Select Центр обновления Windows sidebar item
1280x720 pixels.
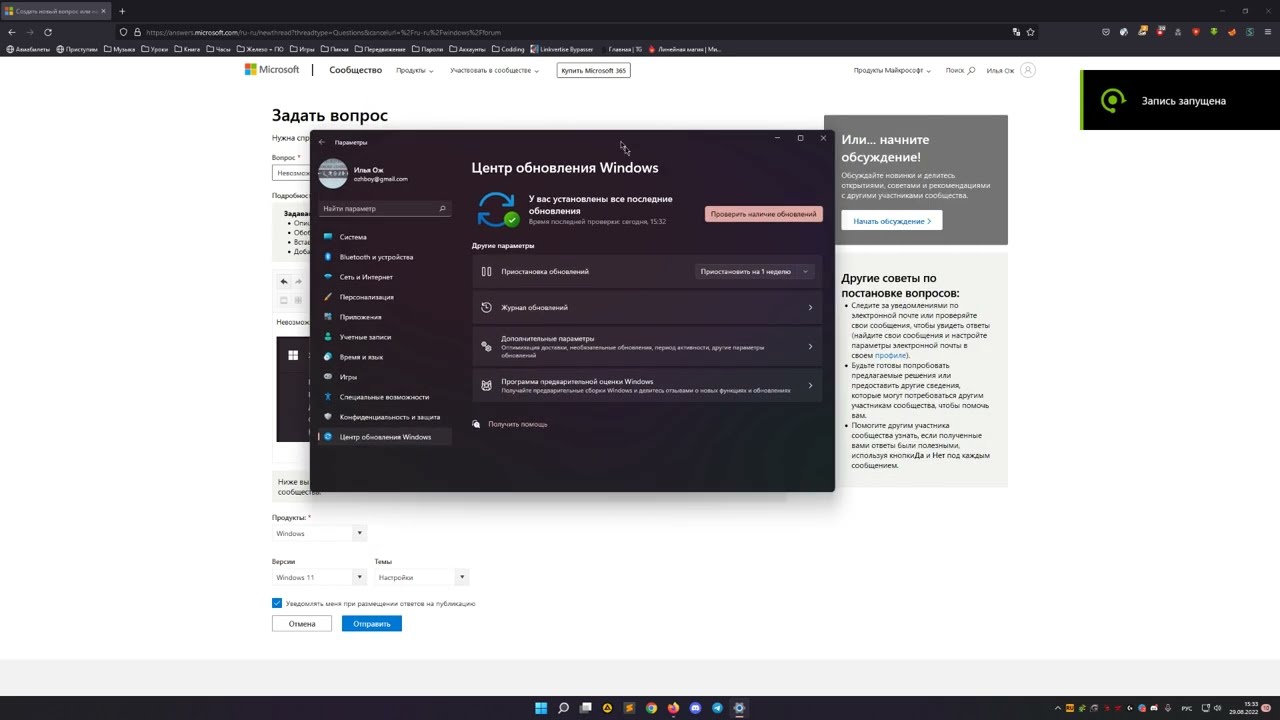pos(384,437)
